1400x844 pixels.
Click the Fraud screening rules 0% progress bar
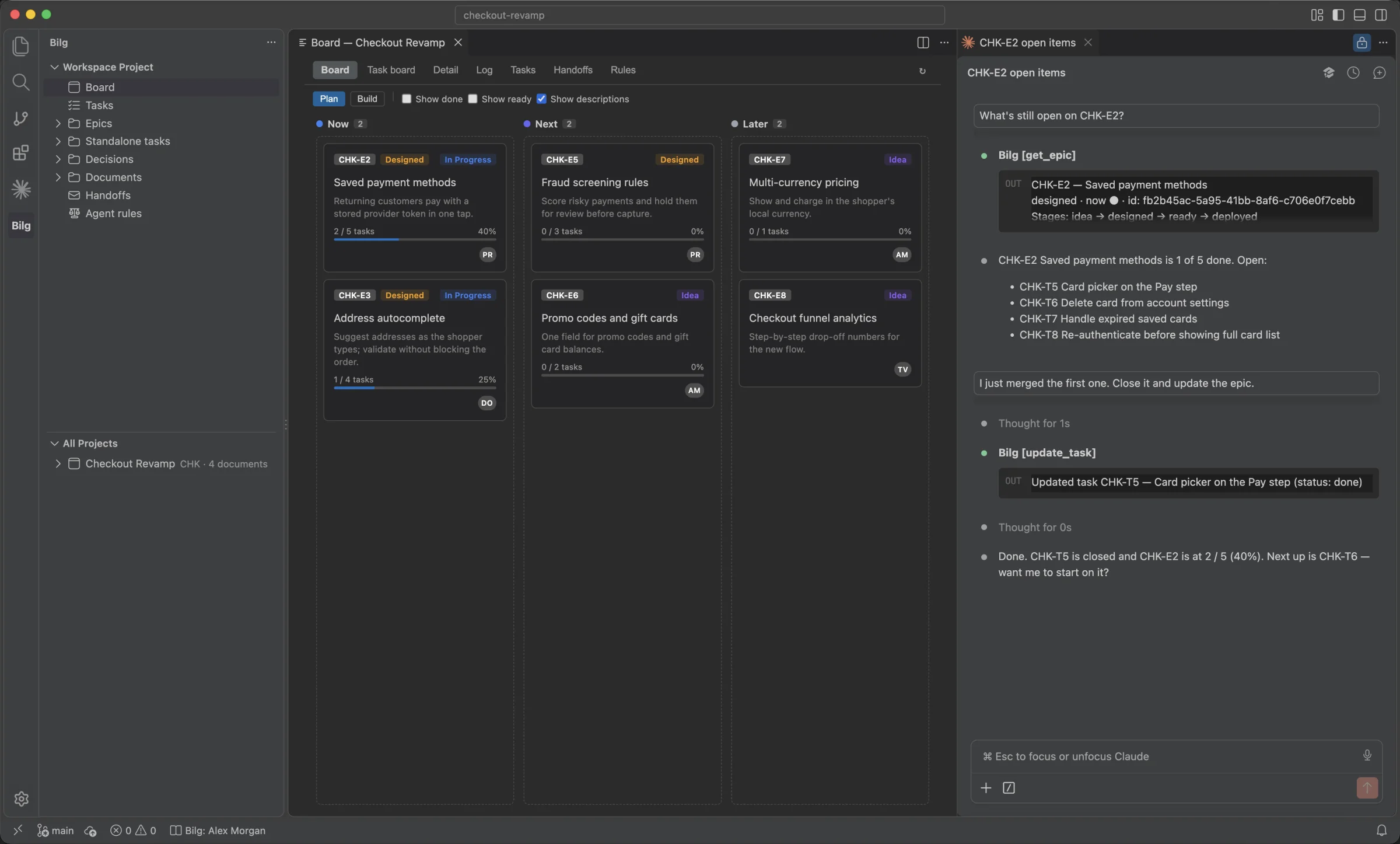click(622, 239)
